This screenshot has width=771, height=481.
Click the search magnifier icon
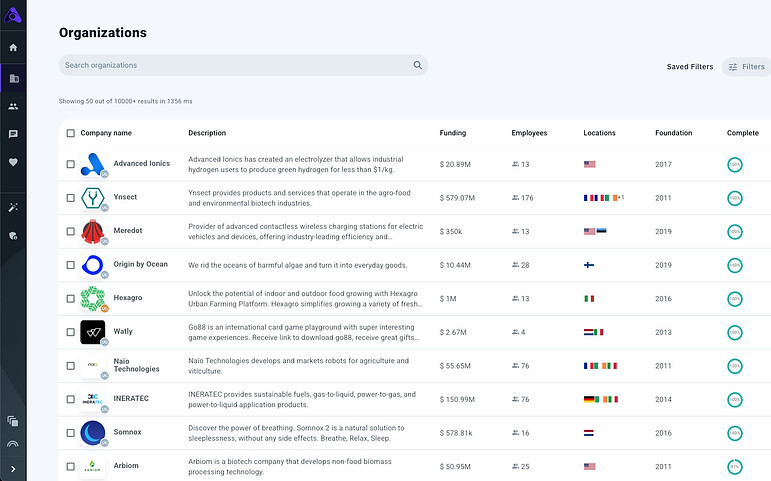point(417,65)
